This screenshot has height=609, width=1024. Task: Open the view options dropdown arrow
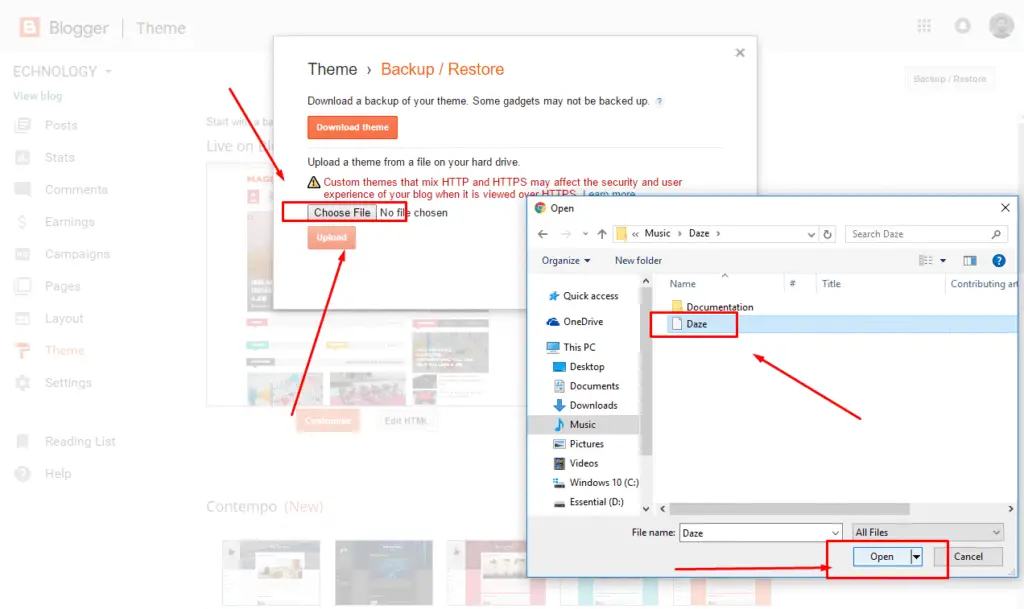pyautogui.click(x=943, y=260)
